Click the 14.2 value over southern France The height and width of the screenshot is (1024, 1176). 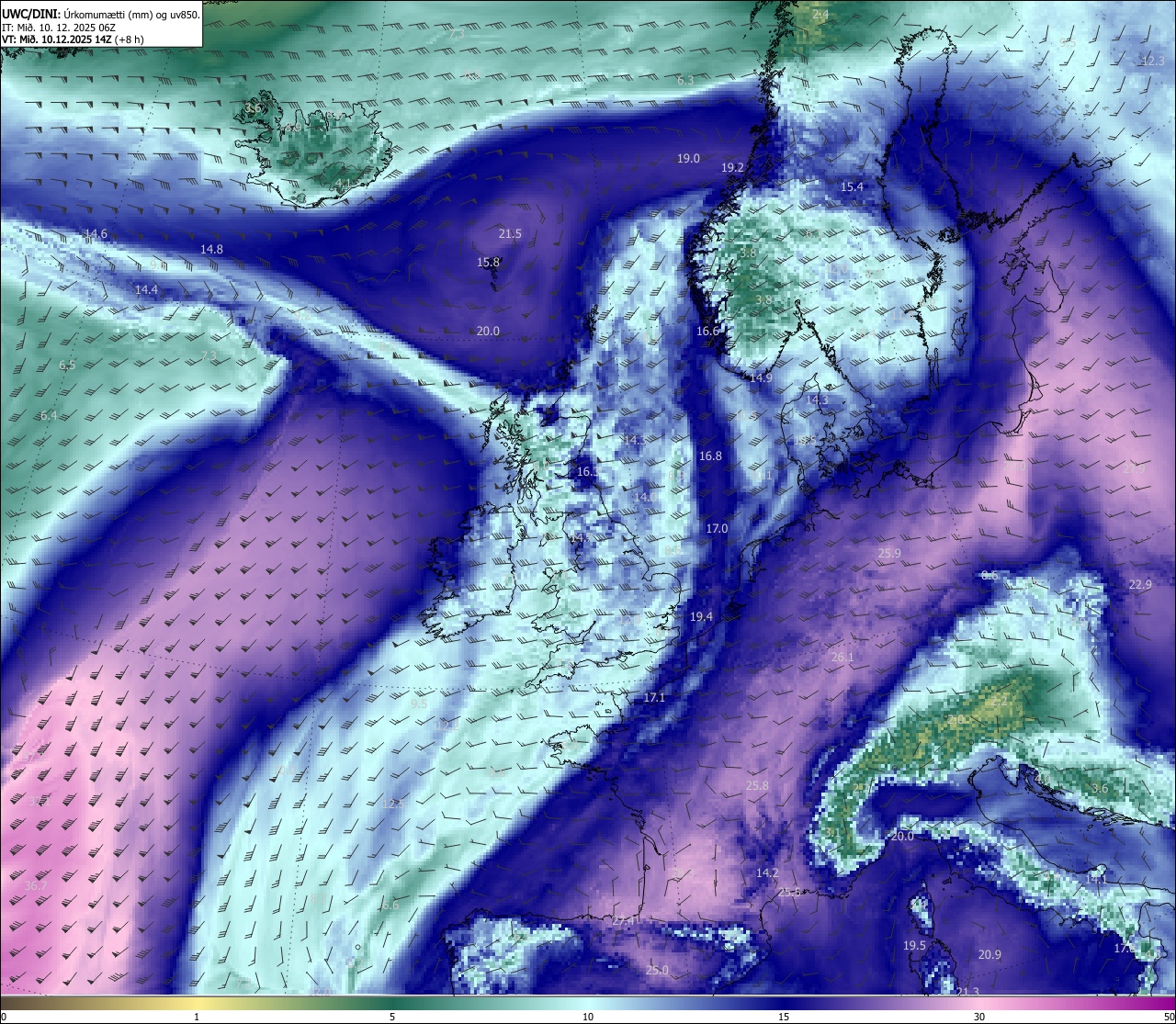(767, 873)
